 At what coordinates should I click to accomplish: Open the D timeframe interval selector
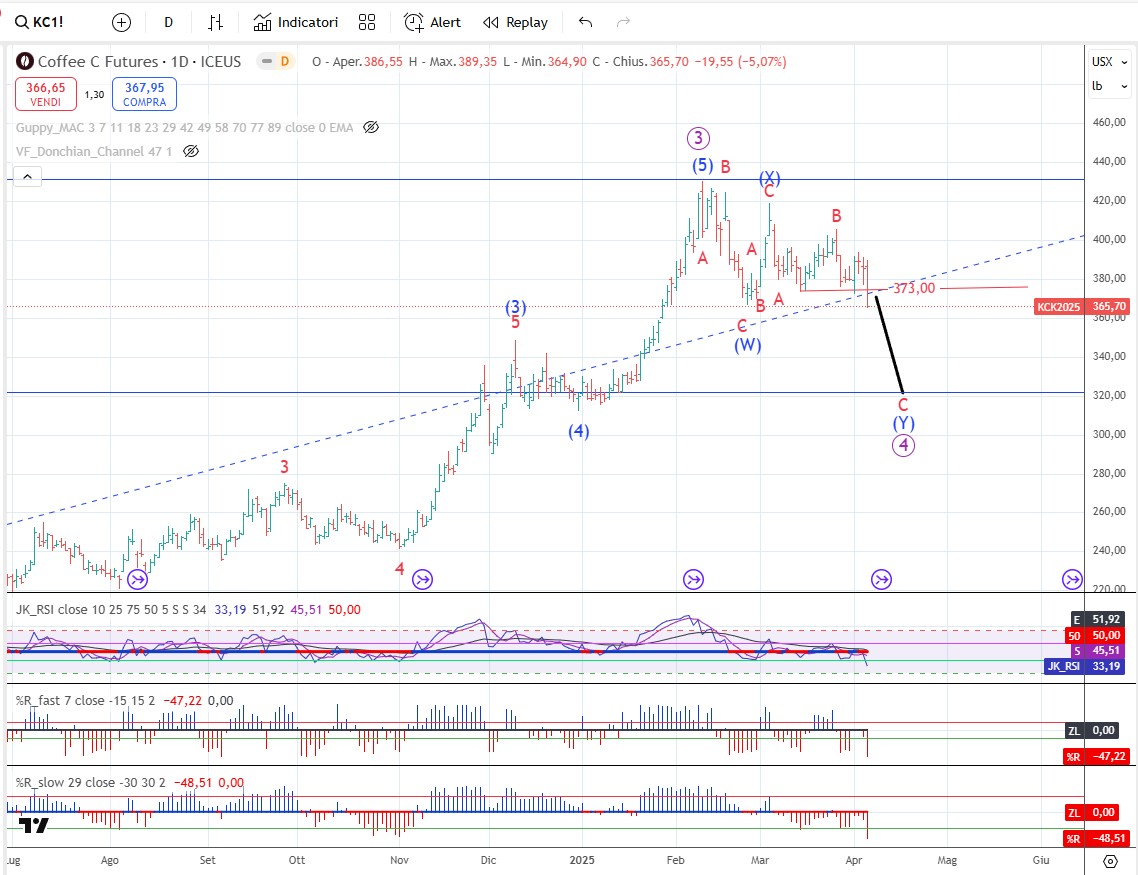coord(168,22)
